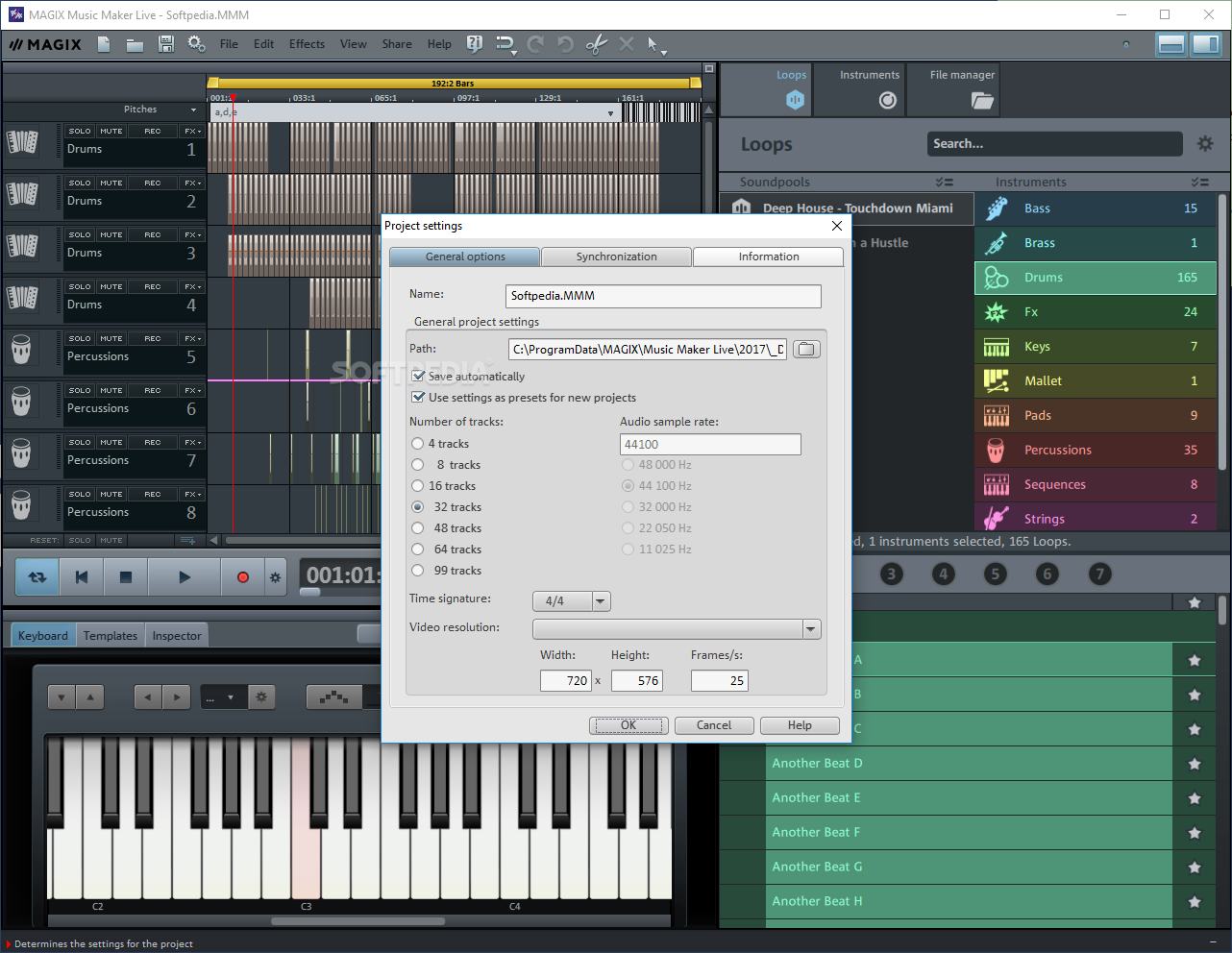Click the Drums icon on track 1

click(x=22, y=143)
